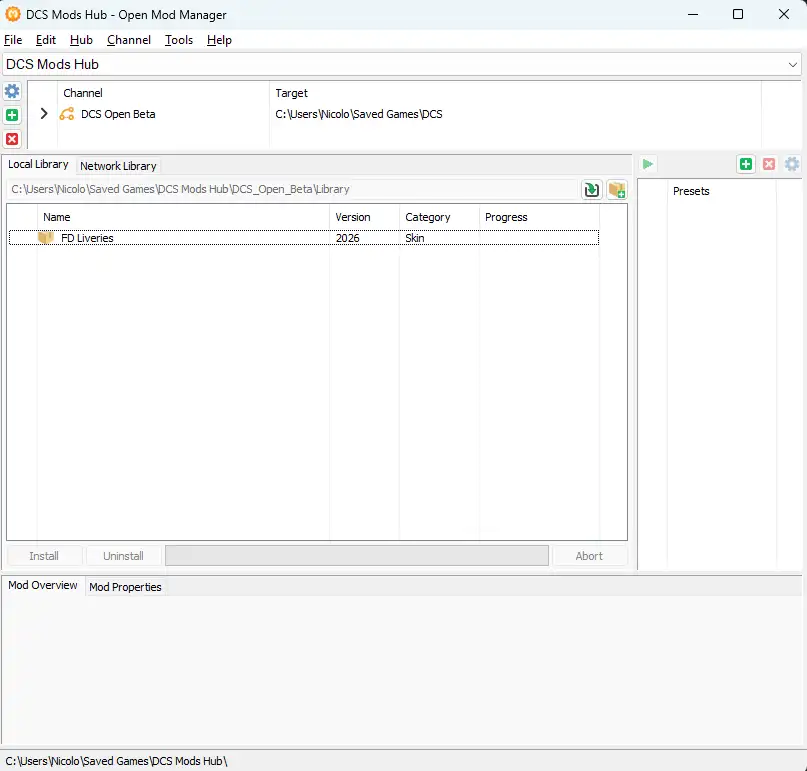The height and width of the screenshot is (771, 807).
Task: Open the Tools menu
Action: point(179,40)
